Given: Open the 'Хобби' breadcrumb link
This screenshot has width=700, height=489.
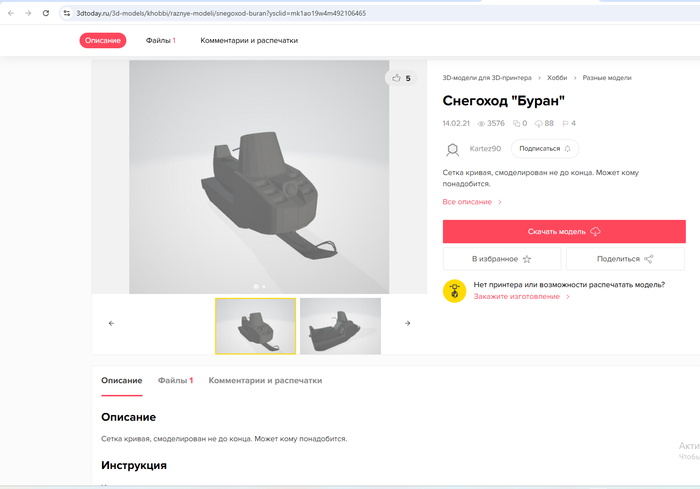Looking at the screenshot, I should [558, 77].
